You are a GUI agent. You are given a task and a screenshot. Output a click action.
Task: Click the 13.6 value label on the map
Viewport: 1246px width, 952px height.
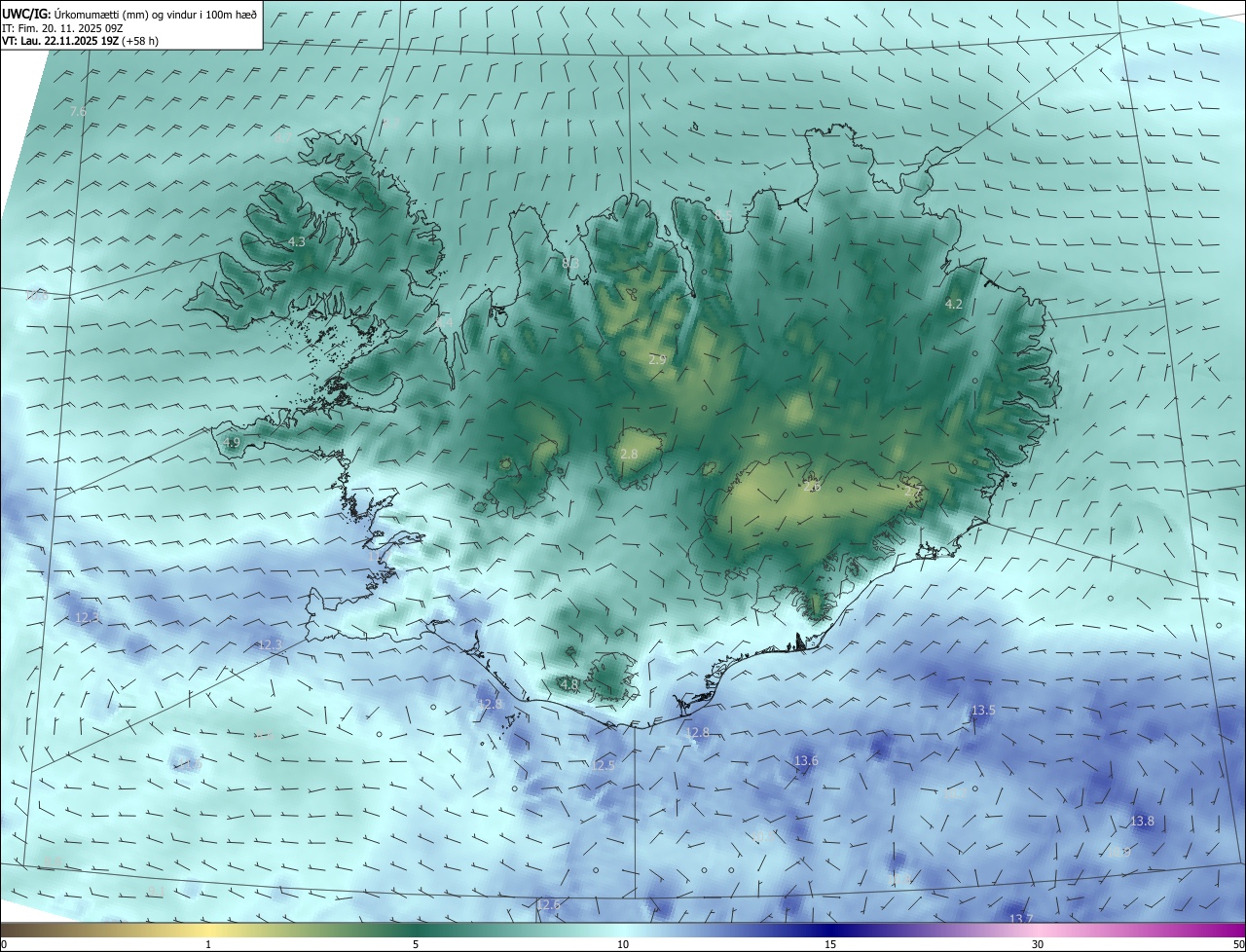(806, 760)
